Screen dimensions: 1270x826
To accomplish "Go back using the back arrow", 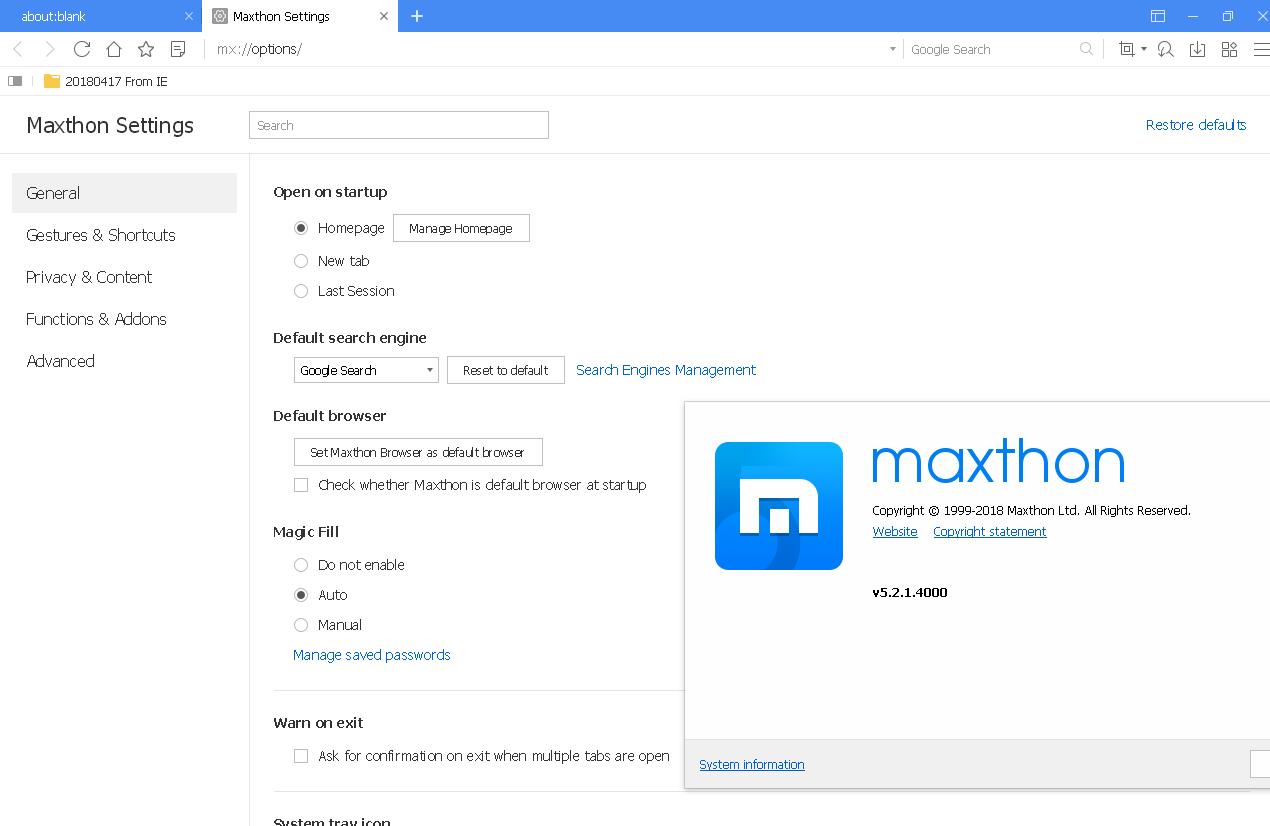I will tap(18, 49).
